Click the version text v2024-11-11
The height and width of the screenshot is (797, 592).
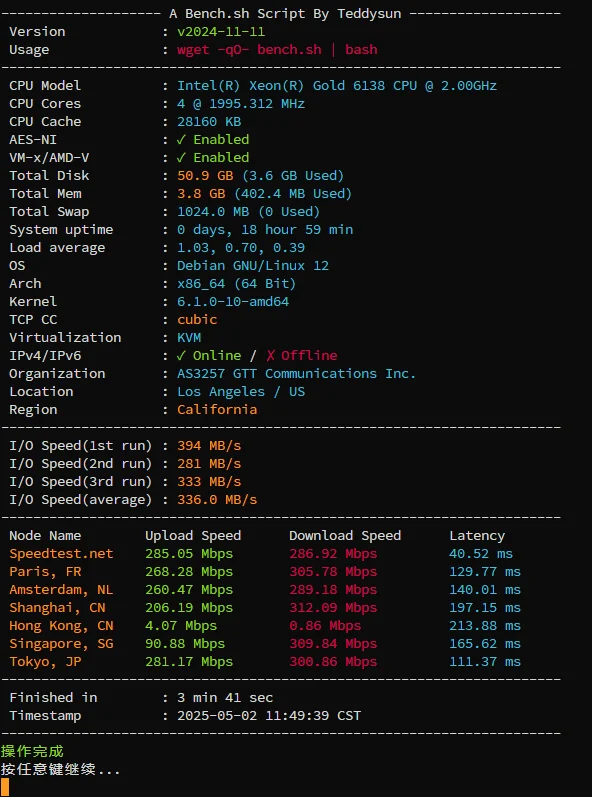pos(221,32)
